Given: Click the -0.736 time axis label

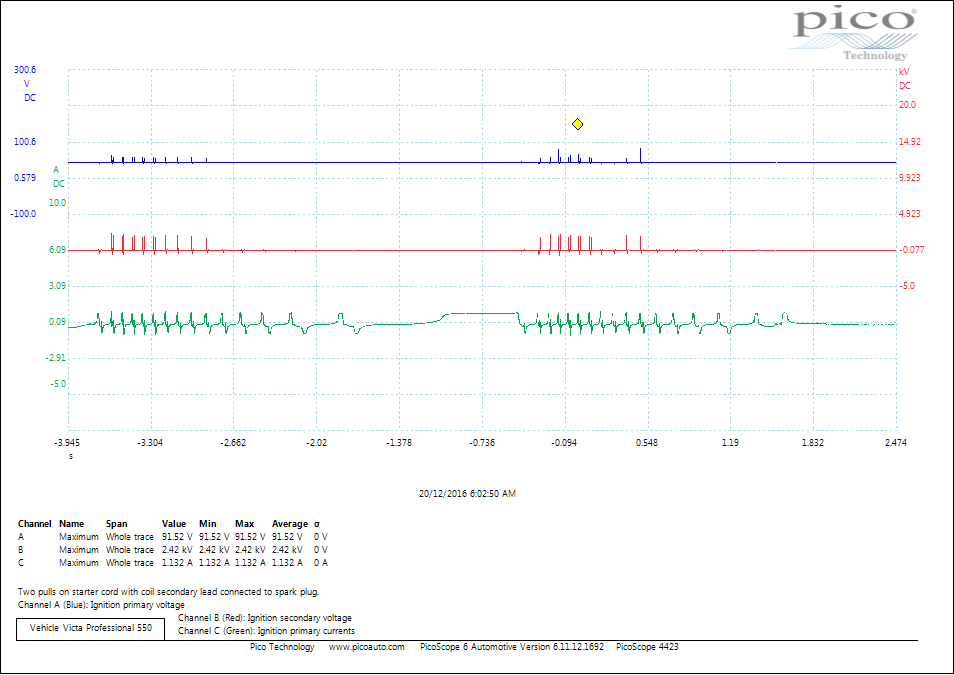Looking at the screenshot, I should coord(482,442).
